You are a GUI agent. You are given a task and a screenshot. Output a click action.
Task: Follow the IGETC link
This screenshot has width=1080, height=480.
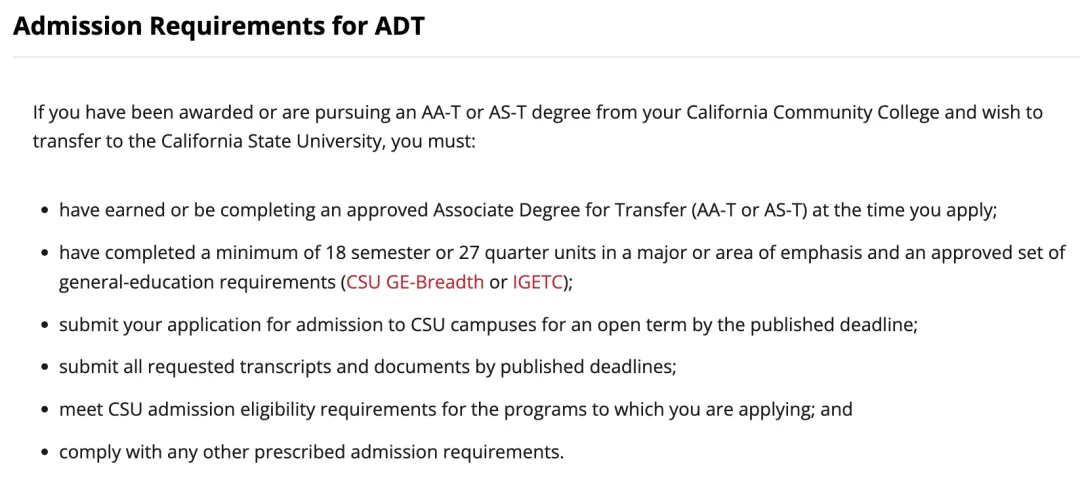pyautogui.click(x=538, y=282)
